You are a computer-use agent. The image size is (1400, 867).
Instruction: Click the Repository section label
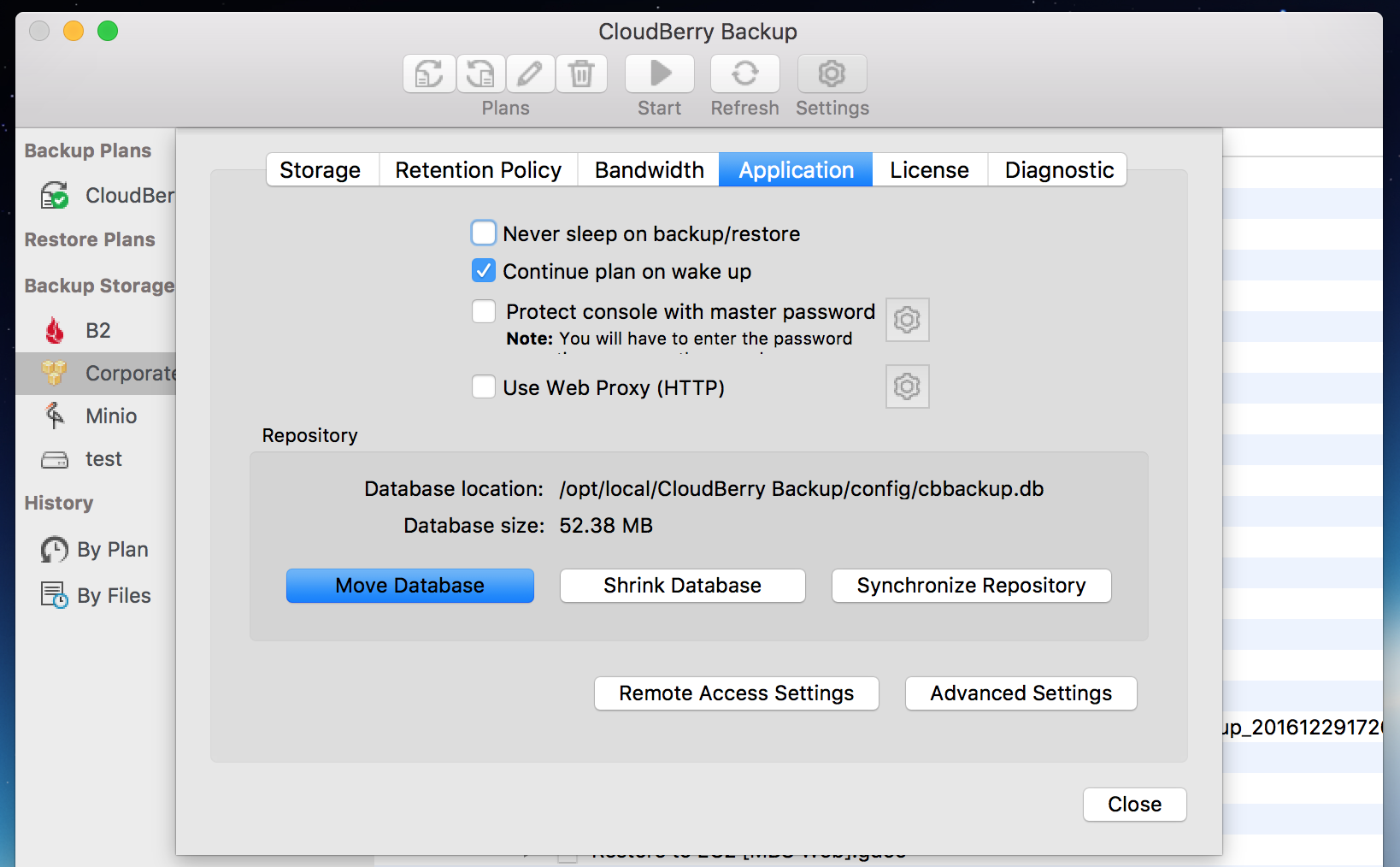coord(310,436)
